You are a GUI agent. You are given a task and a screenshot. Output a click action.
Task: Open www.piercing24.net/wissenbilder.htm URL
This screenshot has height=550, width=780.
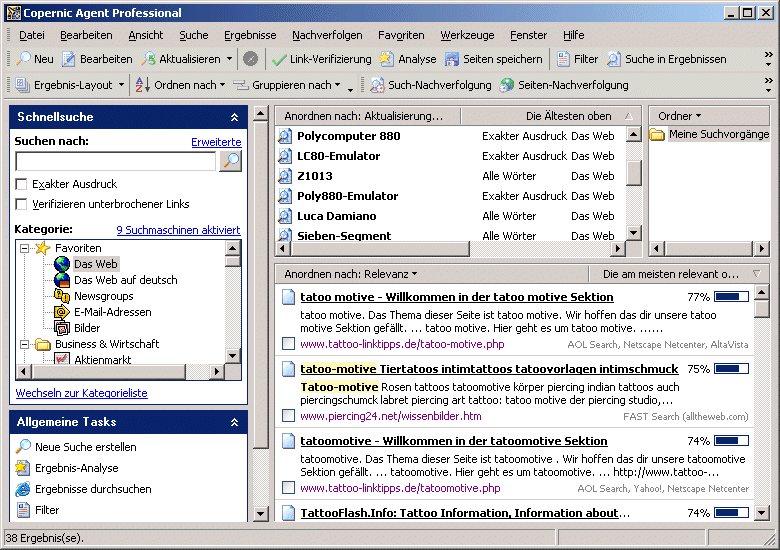[x=391, y=416]
